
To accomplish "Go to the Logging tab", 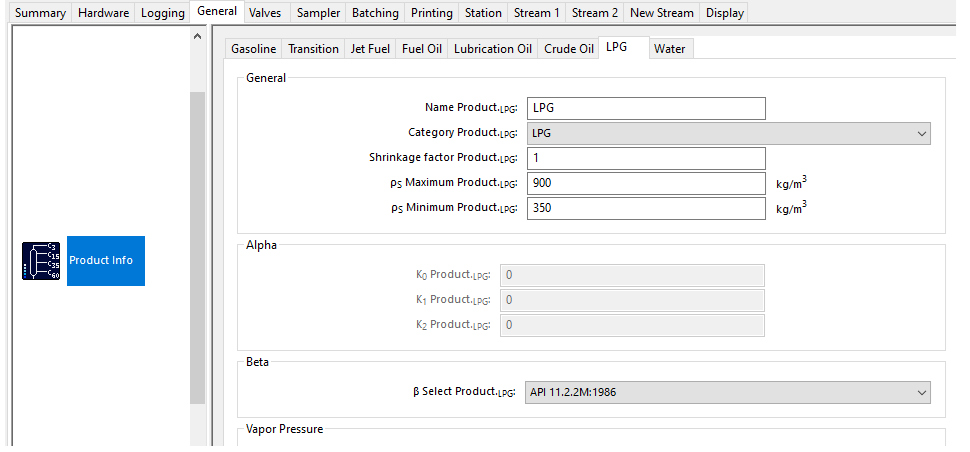I will 163,13.
